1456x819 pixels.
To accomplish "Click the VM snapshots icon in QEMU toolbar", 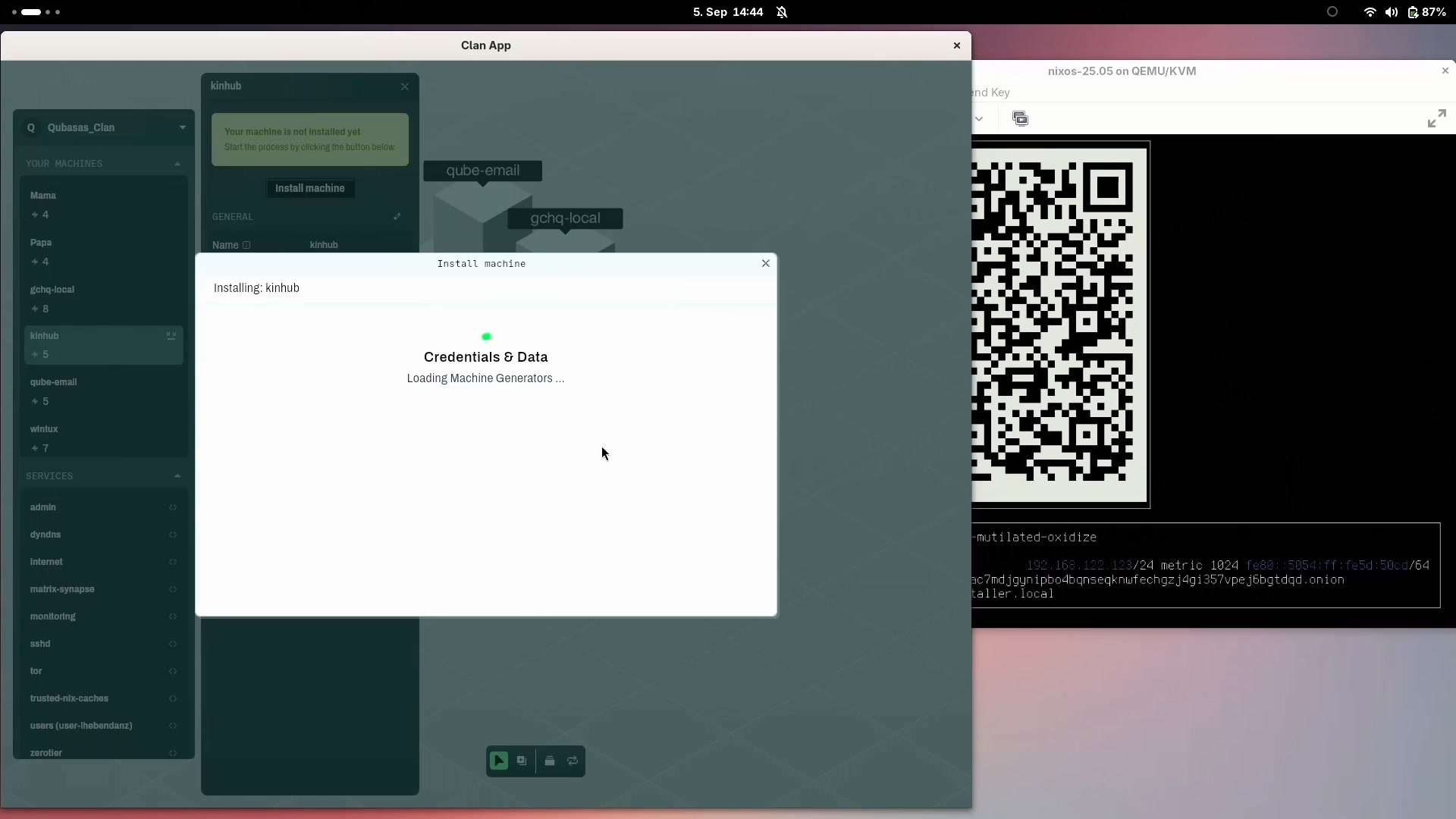I will pos(1020,118).
